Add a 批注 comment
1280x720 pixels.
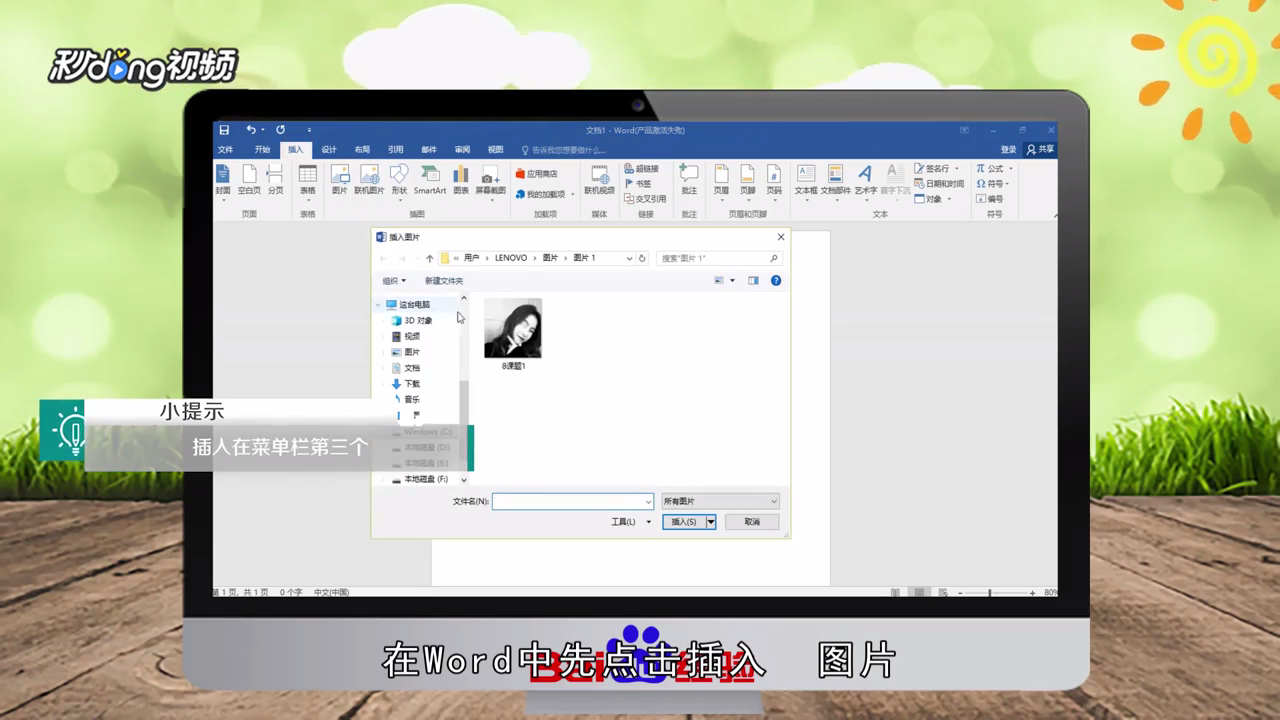(x=689, y=180)
